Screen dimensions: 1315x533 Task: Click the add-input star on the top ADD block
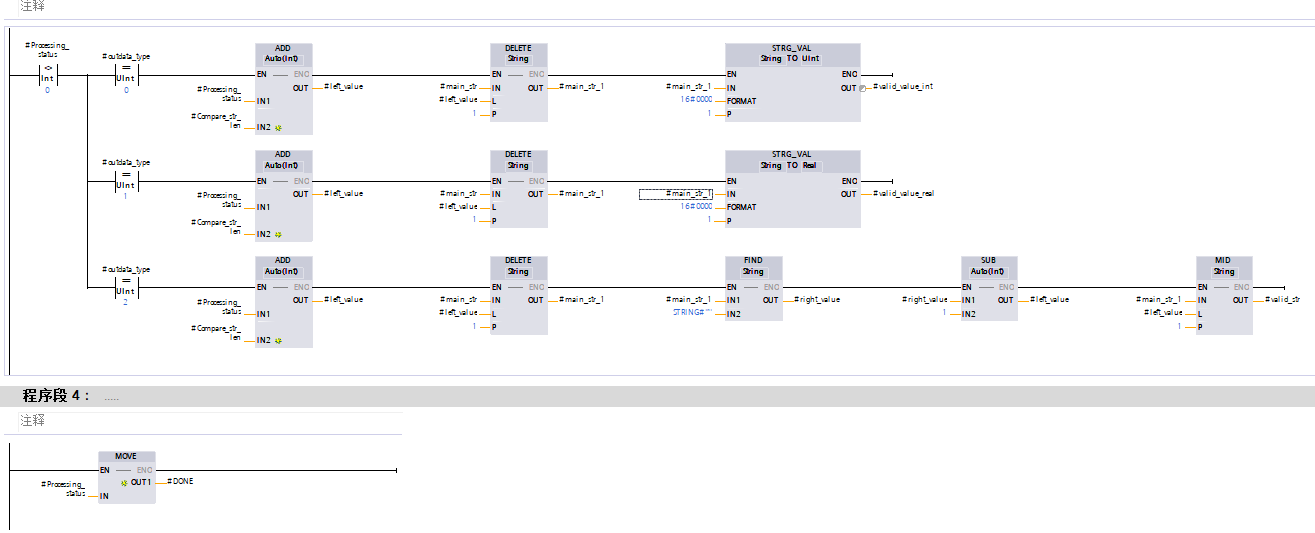[x=278, y=128]
